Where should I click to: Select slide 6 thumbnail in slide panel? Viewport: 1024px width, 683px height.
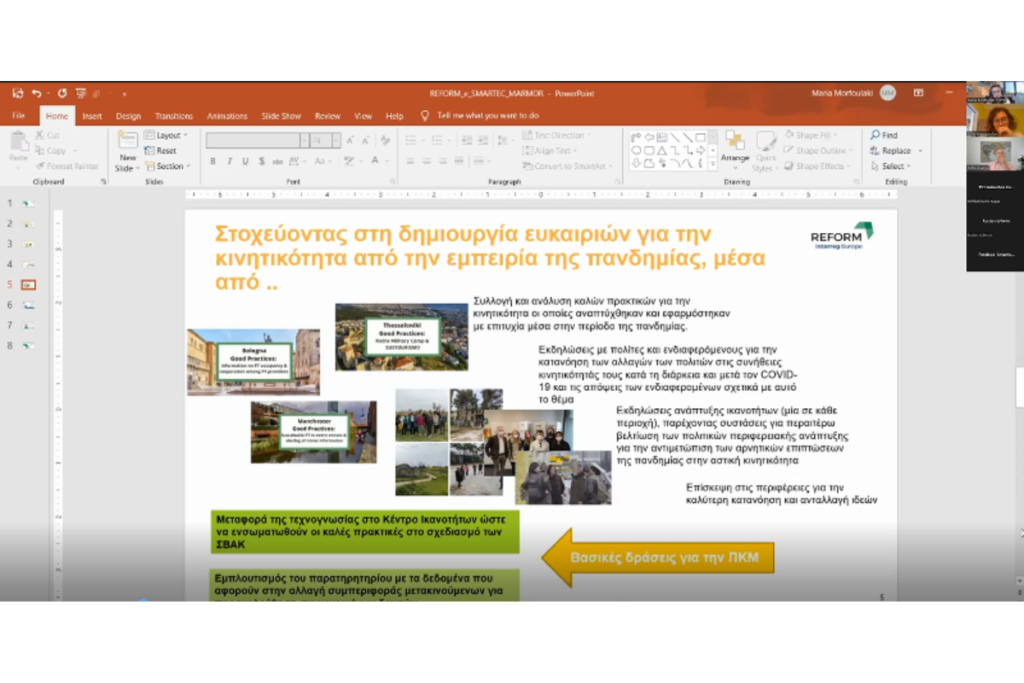point(28,305)
